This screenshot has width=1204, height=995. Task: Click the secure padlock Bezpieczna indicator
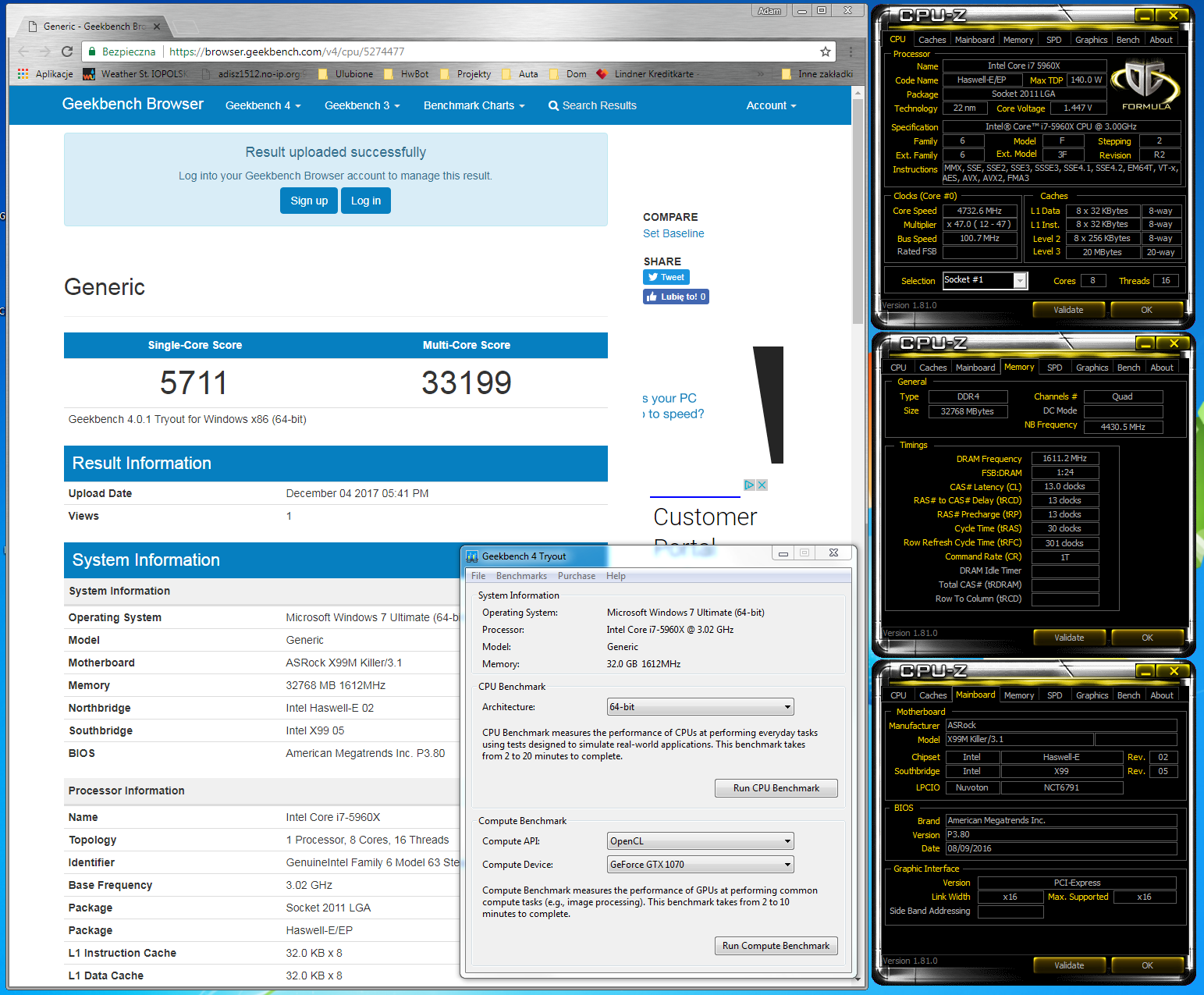(121, 52)
